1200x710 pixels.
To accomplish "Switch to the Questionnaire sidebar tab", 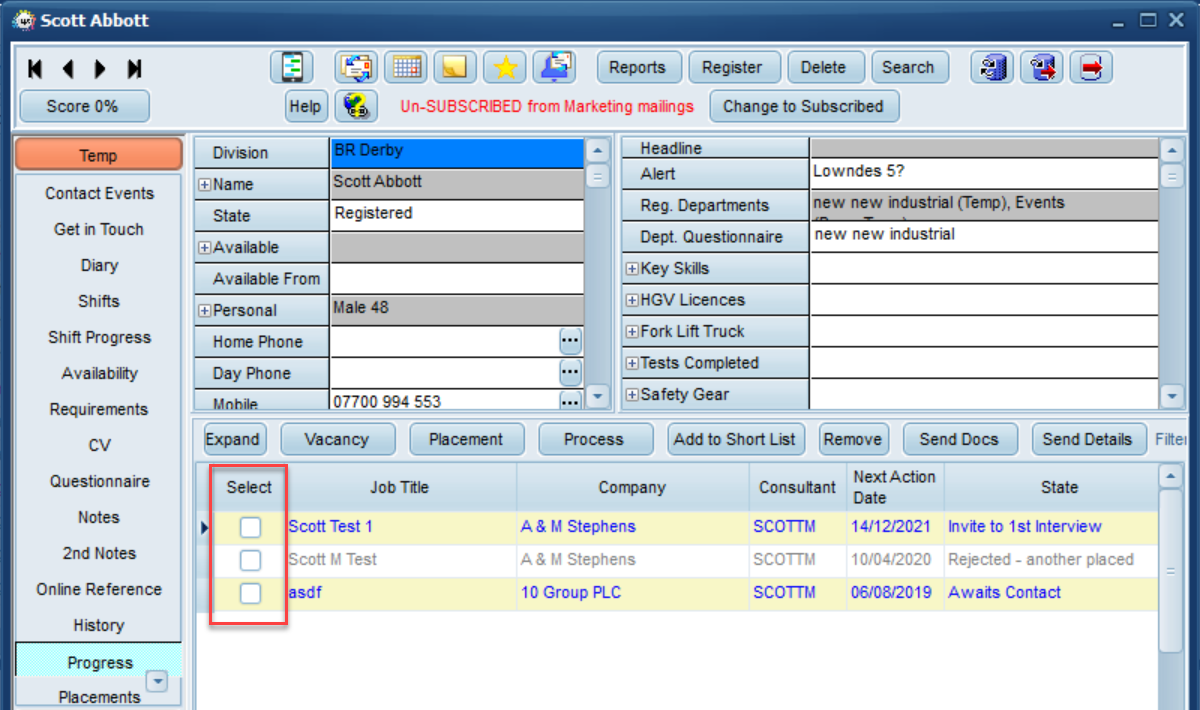I will coord(99,481).
